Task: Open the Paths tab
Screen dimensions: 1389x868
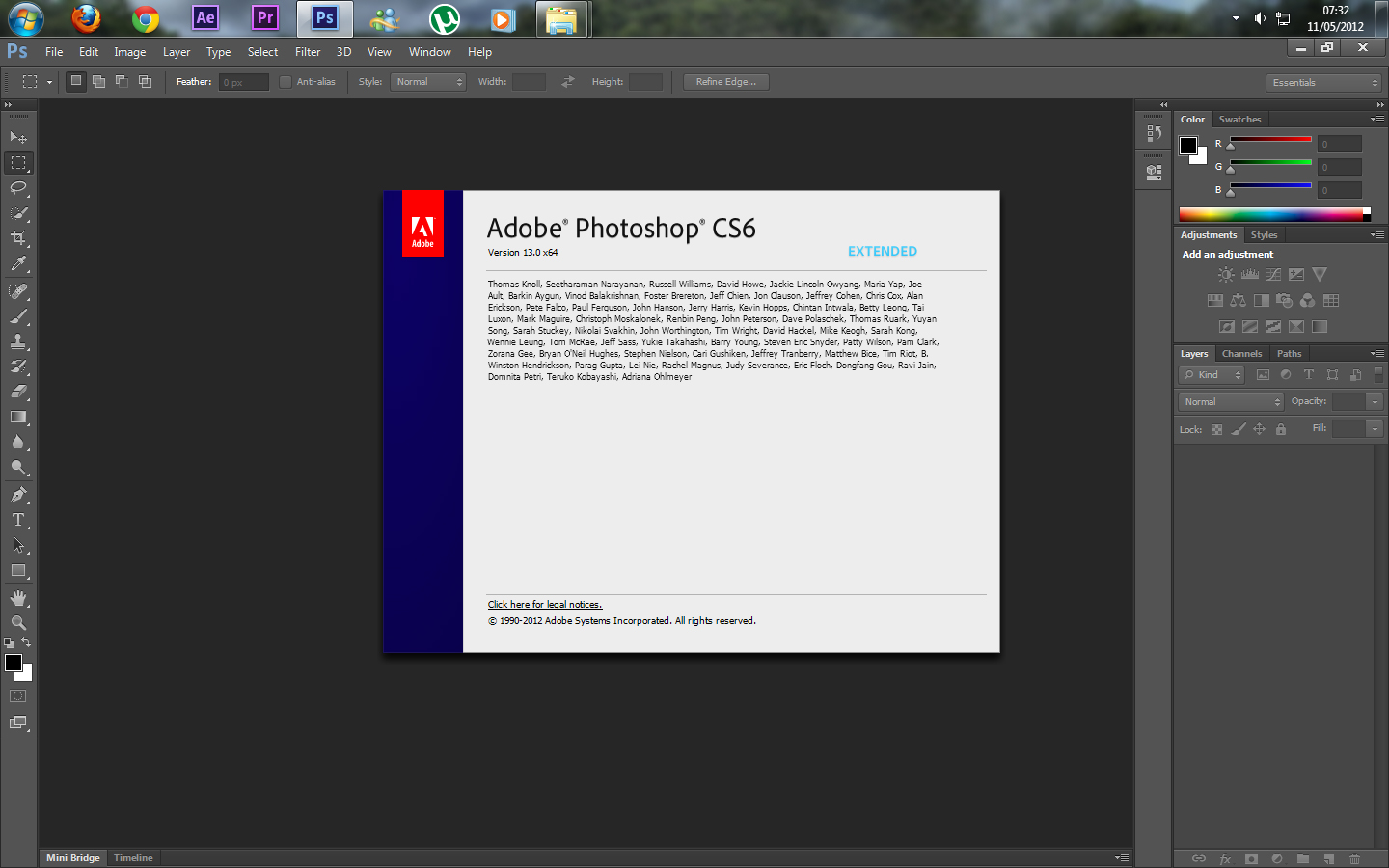Action: pos(1290,354)
